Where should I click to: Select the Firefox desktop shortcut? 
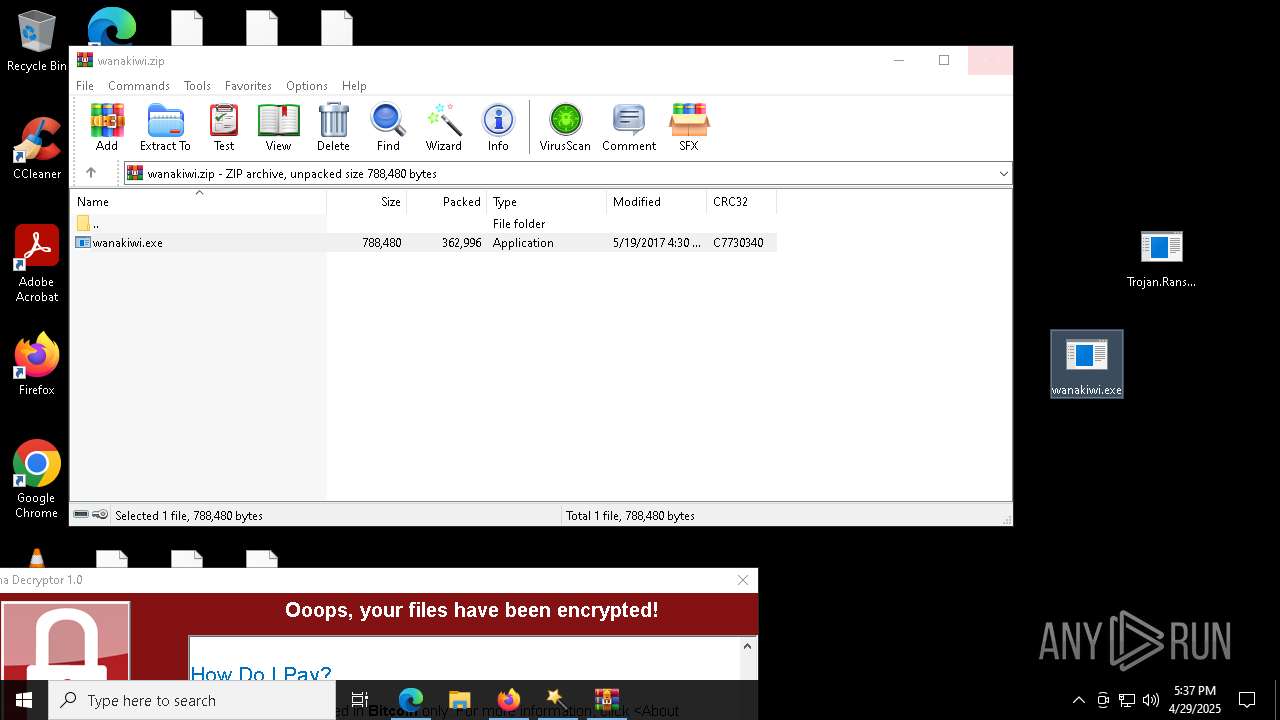37,365
